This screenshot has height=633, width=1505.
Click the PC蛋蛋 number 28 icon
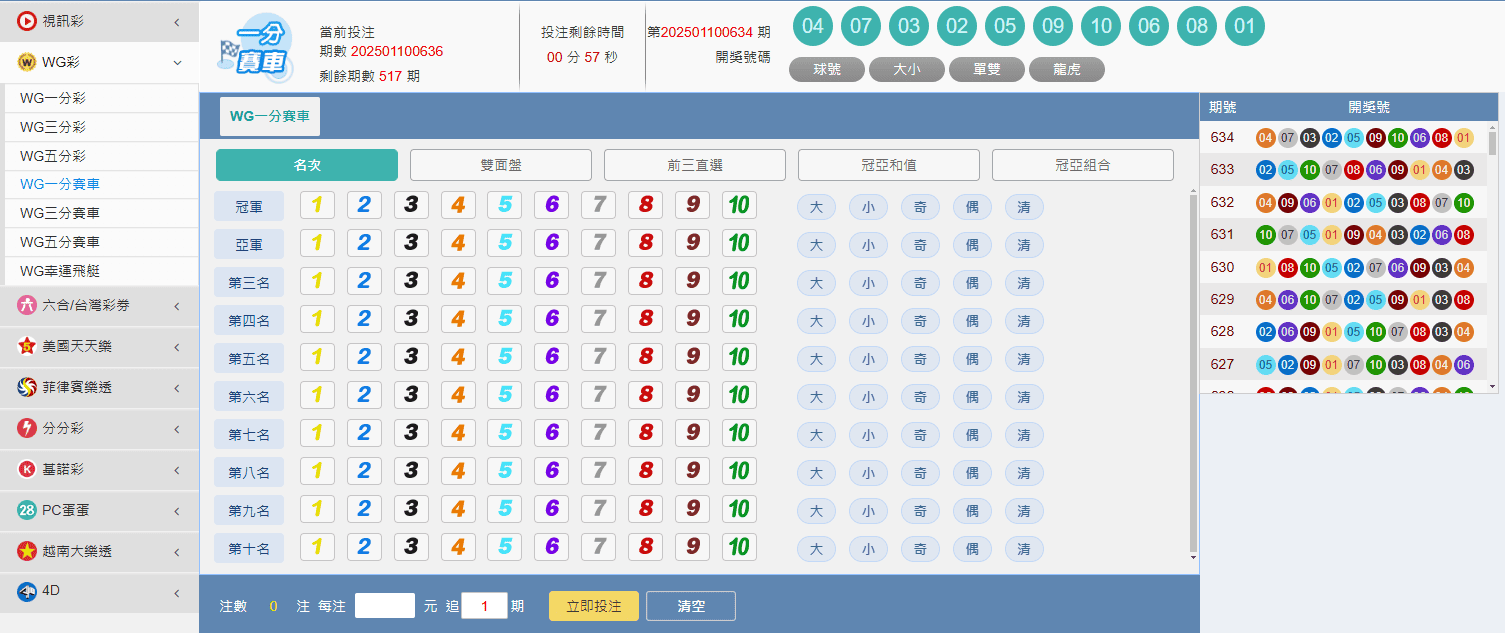(x=27, y=510)
